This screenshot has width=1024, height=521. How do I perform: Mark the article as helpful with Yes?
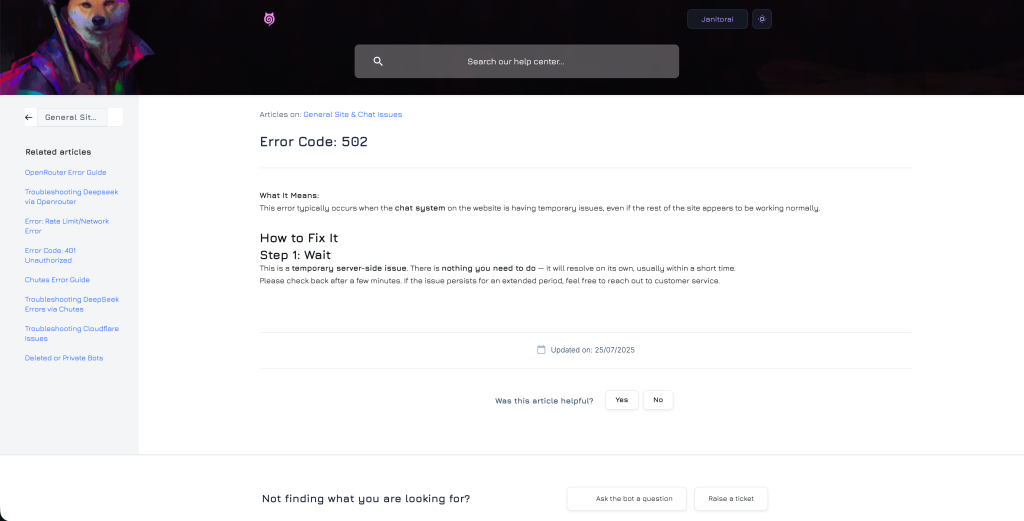pos(621,400)
